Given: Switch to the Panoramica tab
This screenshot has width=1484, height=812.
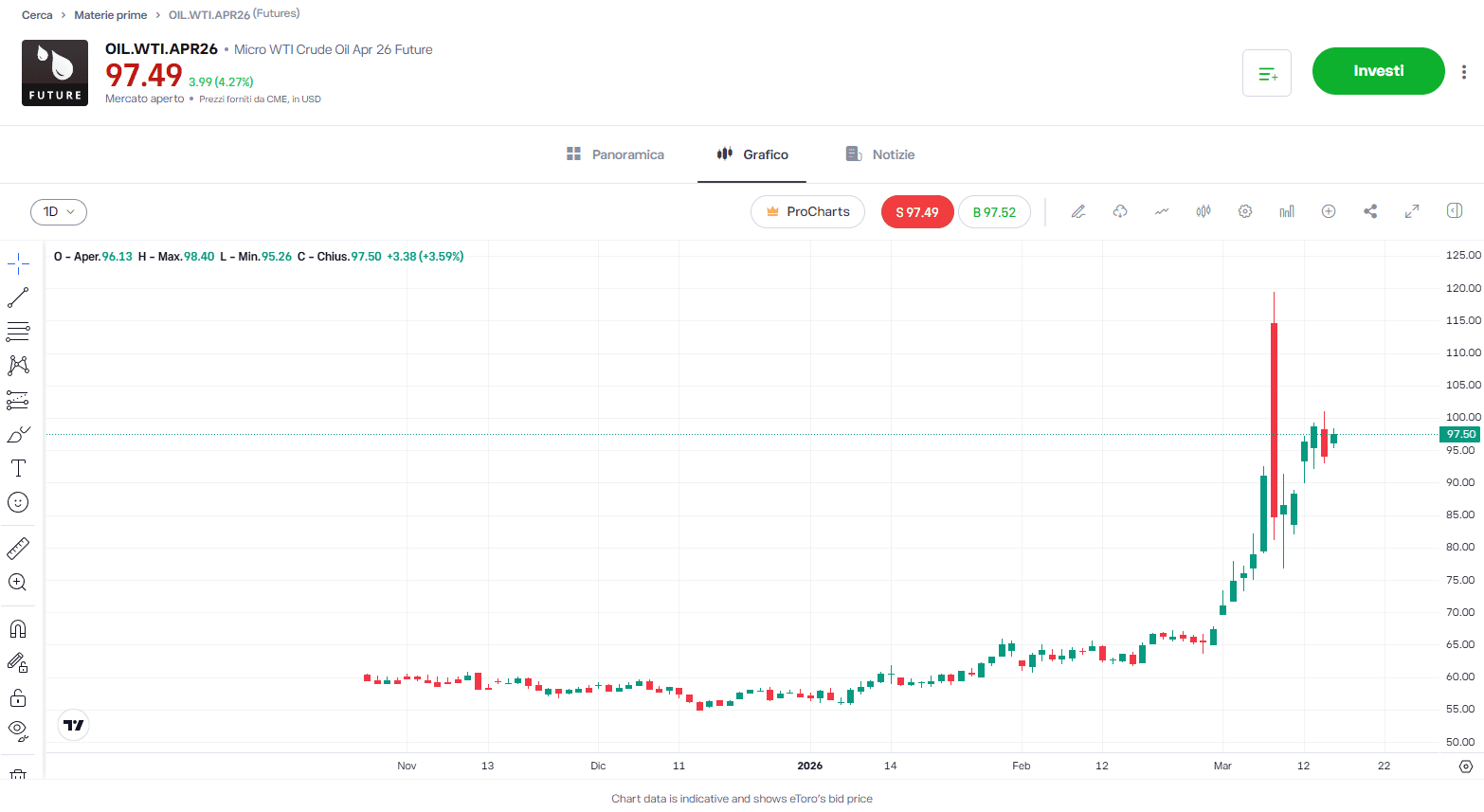Looking at the screenshot, I should pos(615,154).
